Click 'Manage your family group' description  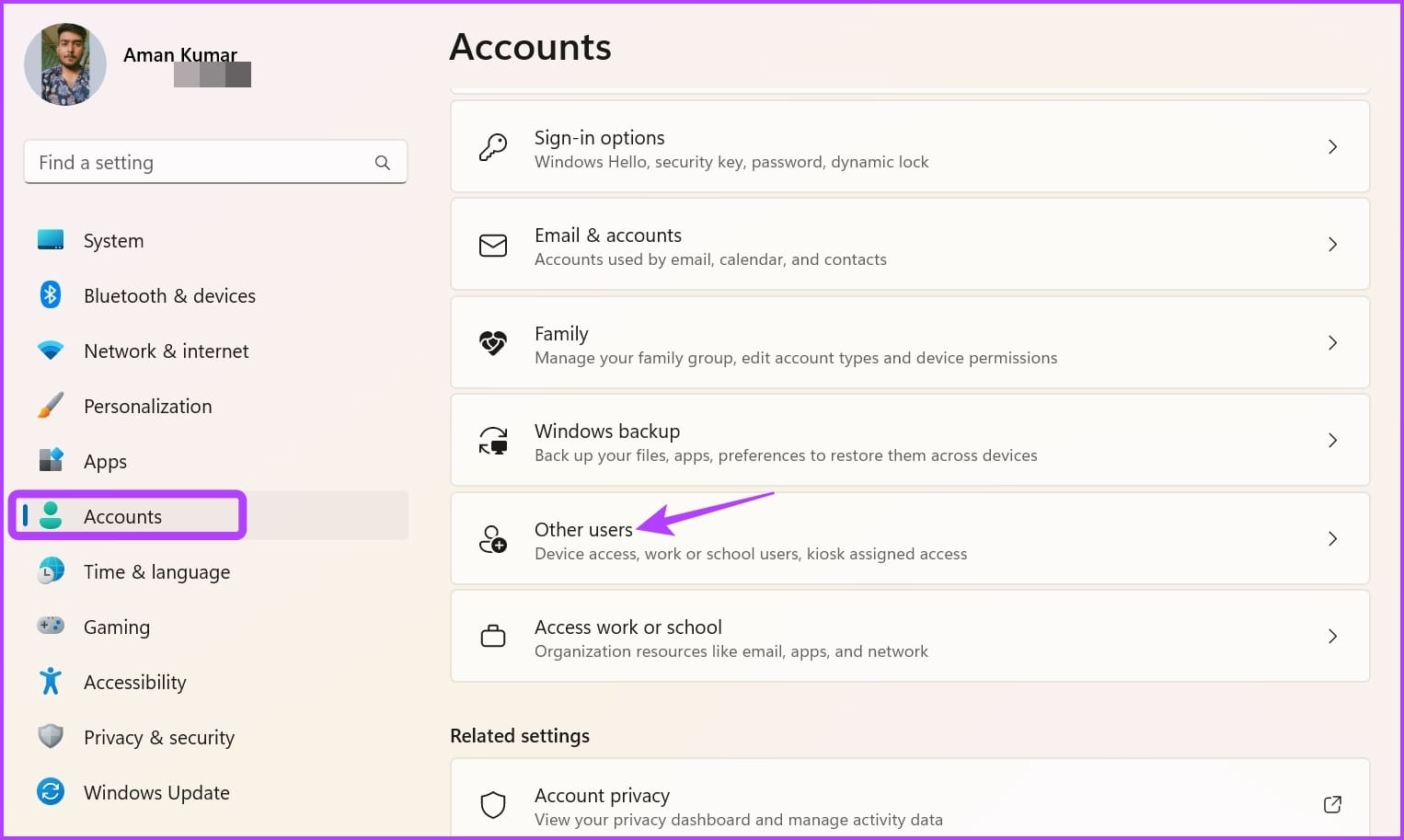pos(796,358)
